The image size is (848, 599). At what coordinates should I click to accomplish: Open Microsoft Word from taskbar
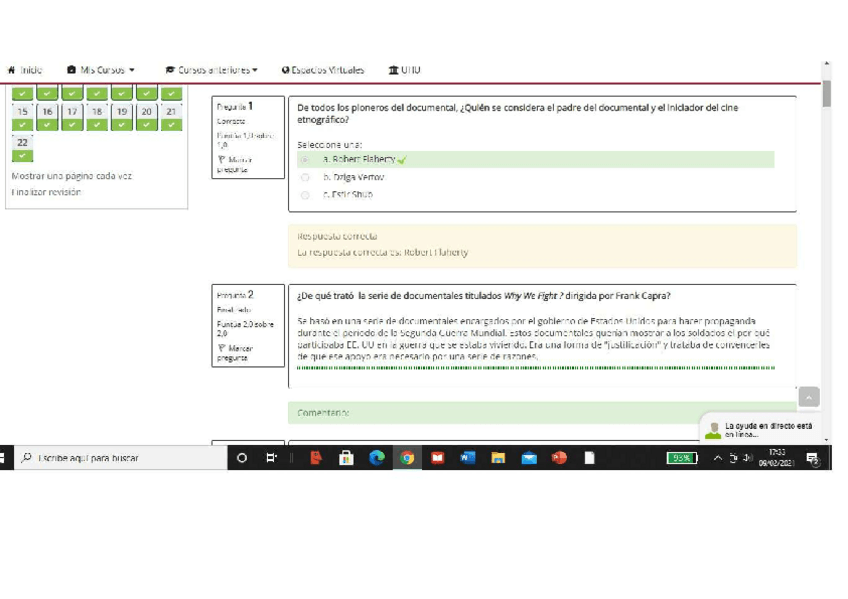click(467, 458)
